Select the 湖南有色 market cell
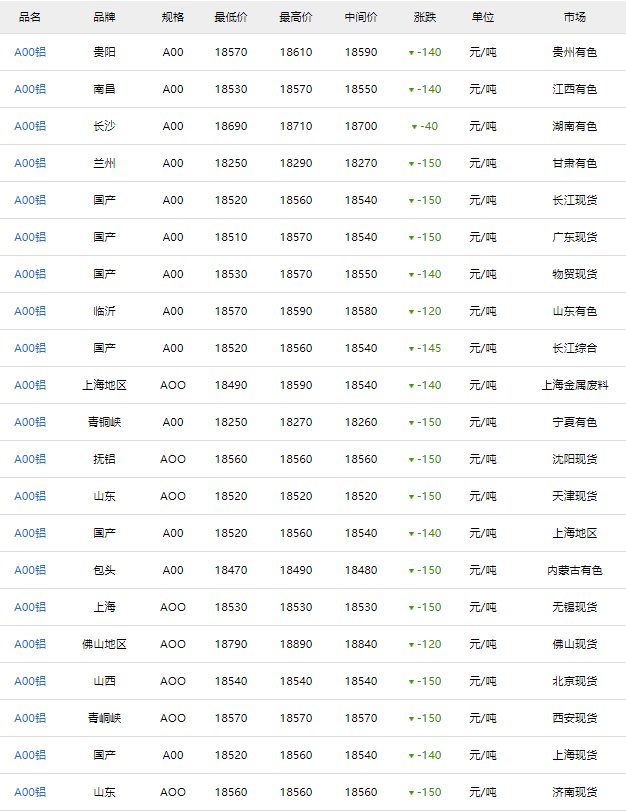Viewport: 626px width, 811px height. pos(575,126)
